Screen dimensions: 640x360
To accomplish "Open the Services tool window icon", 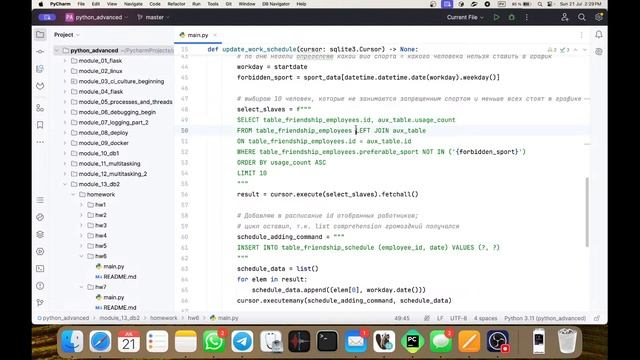I will pyautogui.click(x=40, y=251).
